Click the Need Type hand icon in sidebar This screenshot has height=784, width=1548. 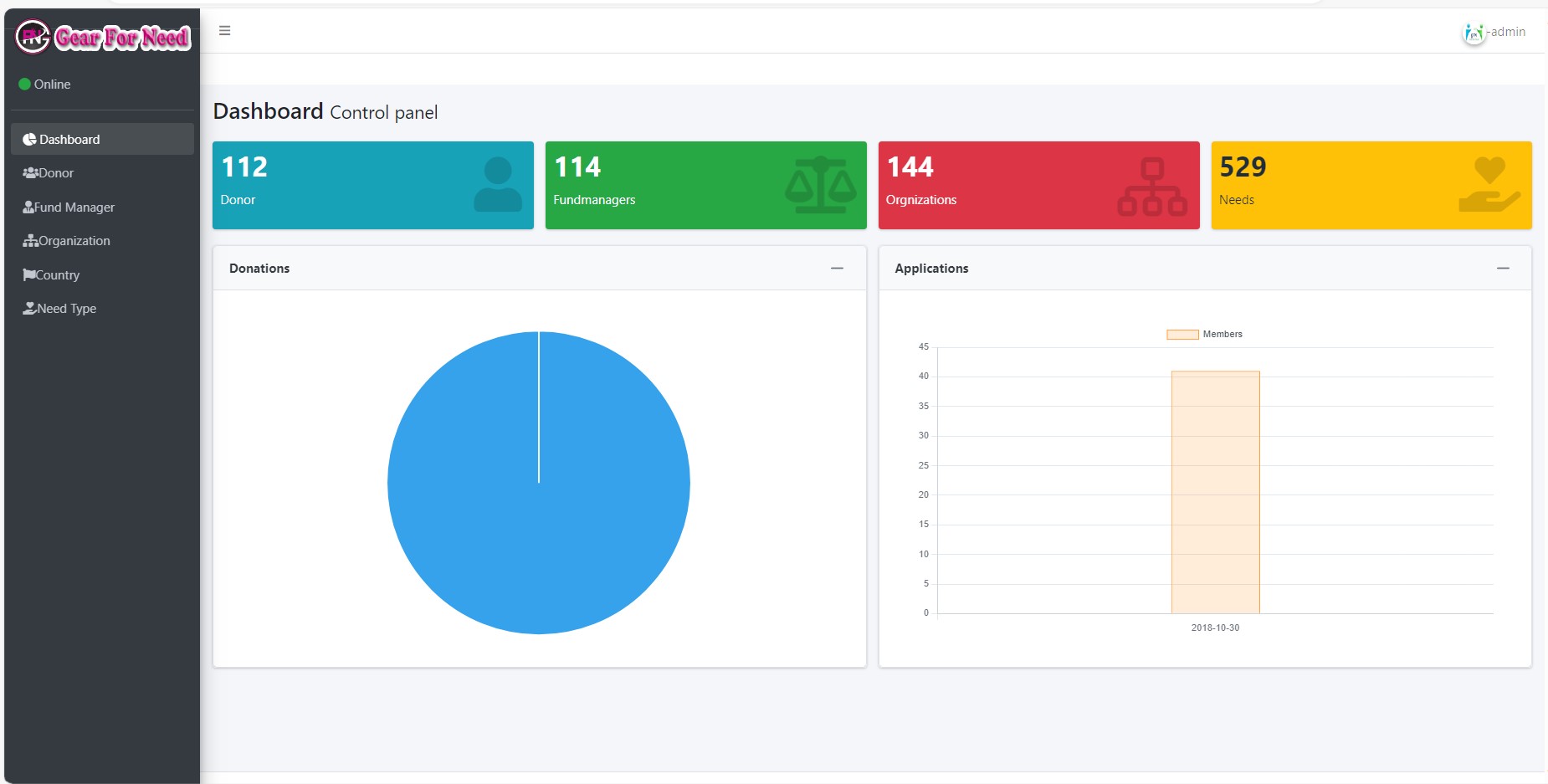click(29, 309)
